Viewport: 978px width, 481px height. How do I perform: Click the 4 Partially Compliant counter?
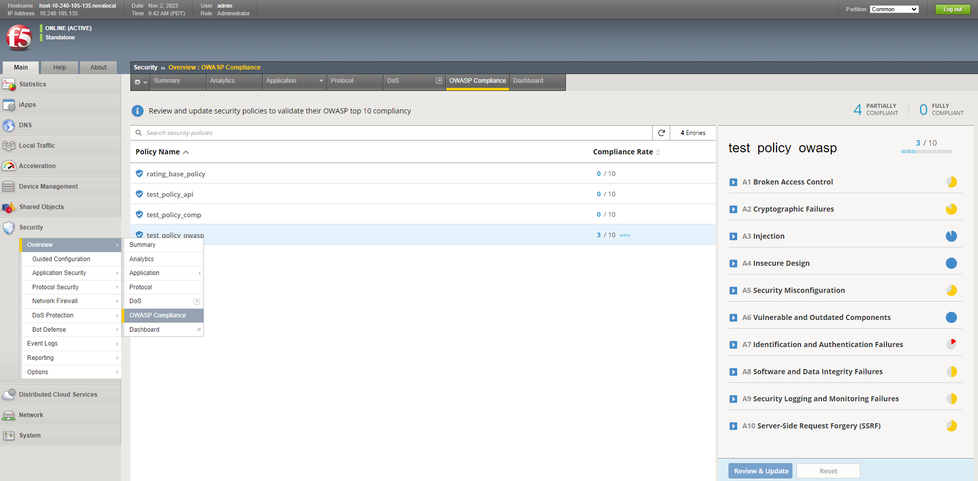pyautogui.click(x=876, y=110)
